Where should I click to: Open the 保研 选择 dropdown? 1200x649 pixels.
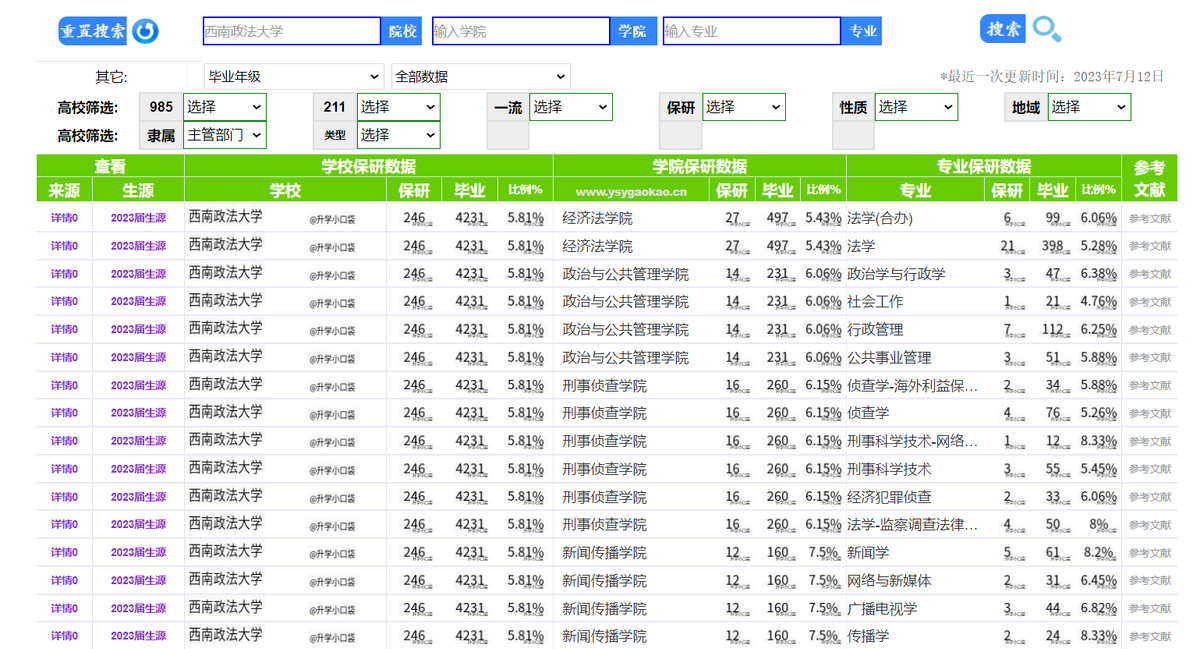click(x=743, y=106)
